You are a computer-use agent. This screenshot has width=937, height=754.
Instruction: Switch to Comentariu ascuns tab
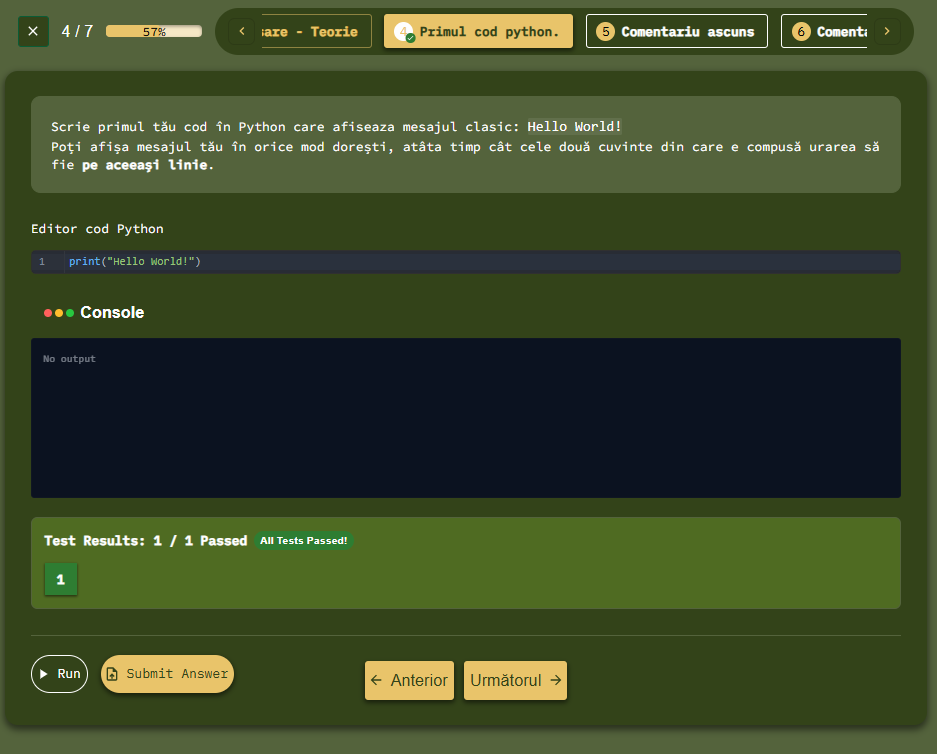coord(676,31)
